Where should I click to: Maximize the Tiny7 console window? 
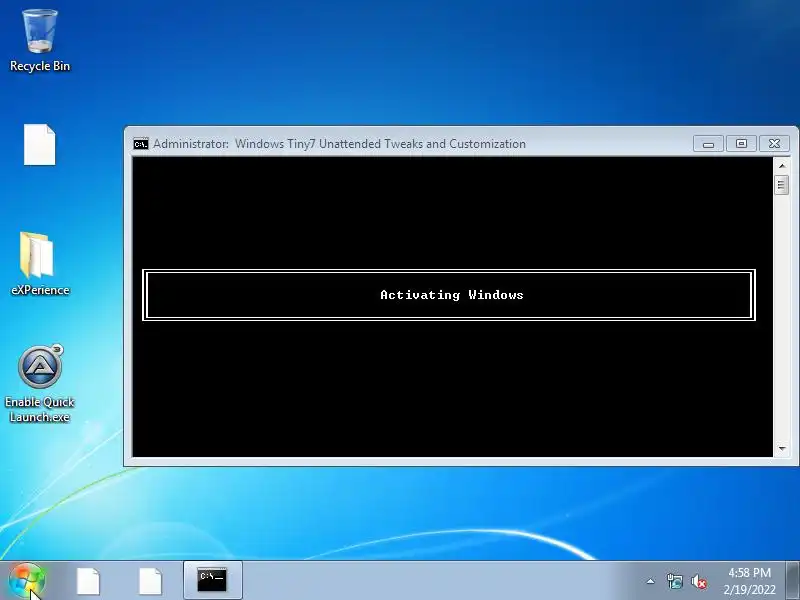tap(741, 144)
